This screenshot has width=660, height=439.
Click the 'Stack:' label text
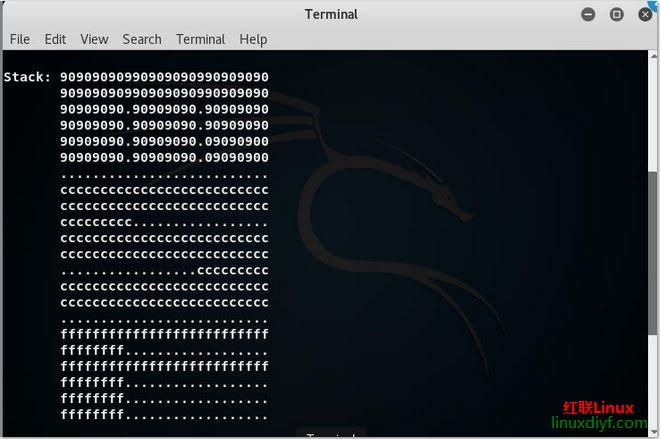tap(27, 77)
